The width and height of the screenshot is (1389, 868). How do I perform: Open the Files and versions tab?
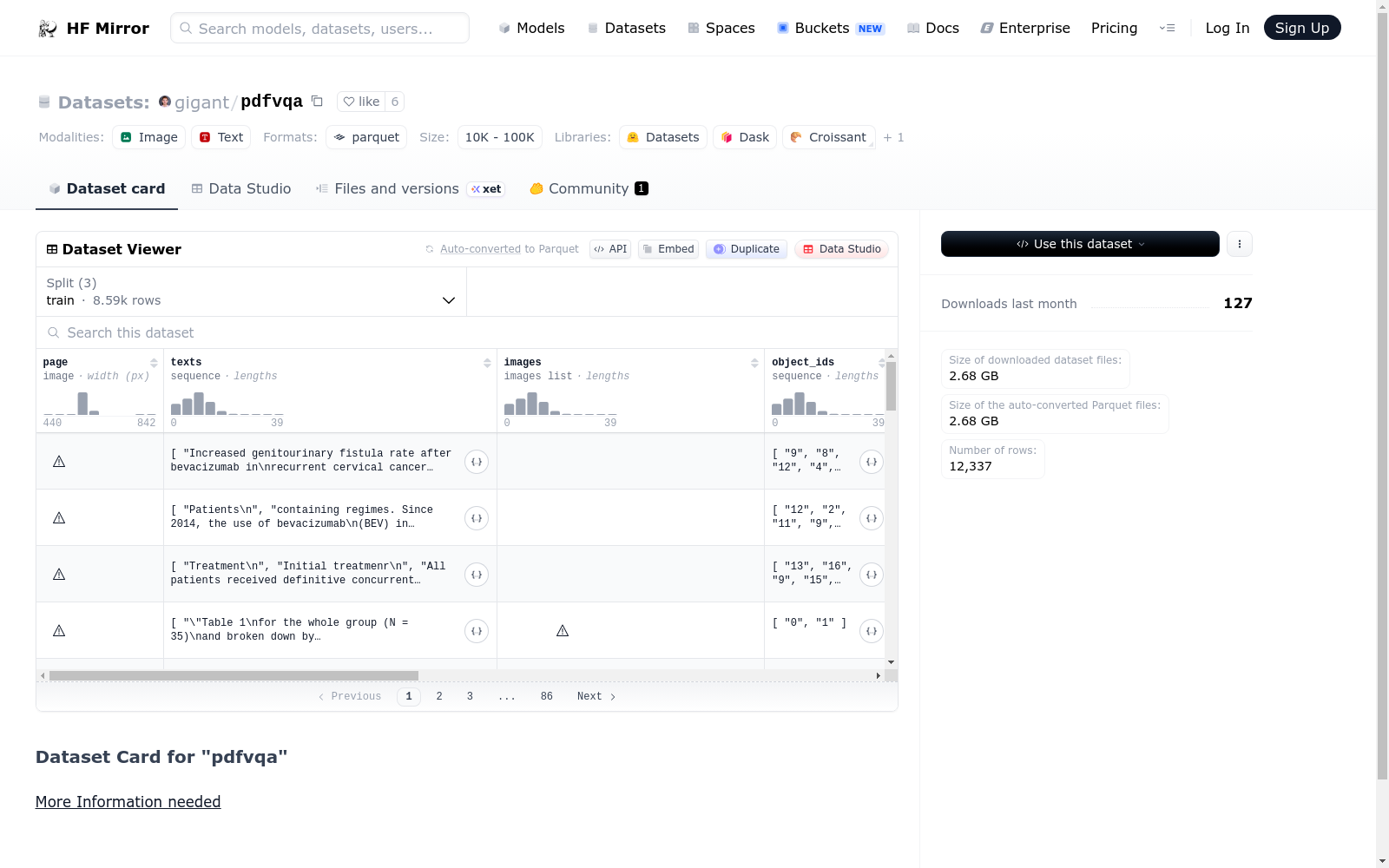click(x=410, y=188)
